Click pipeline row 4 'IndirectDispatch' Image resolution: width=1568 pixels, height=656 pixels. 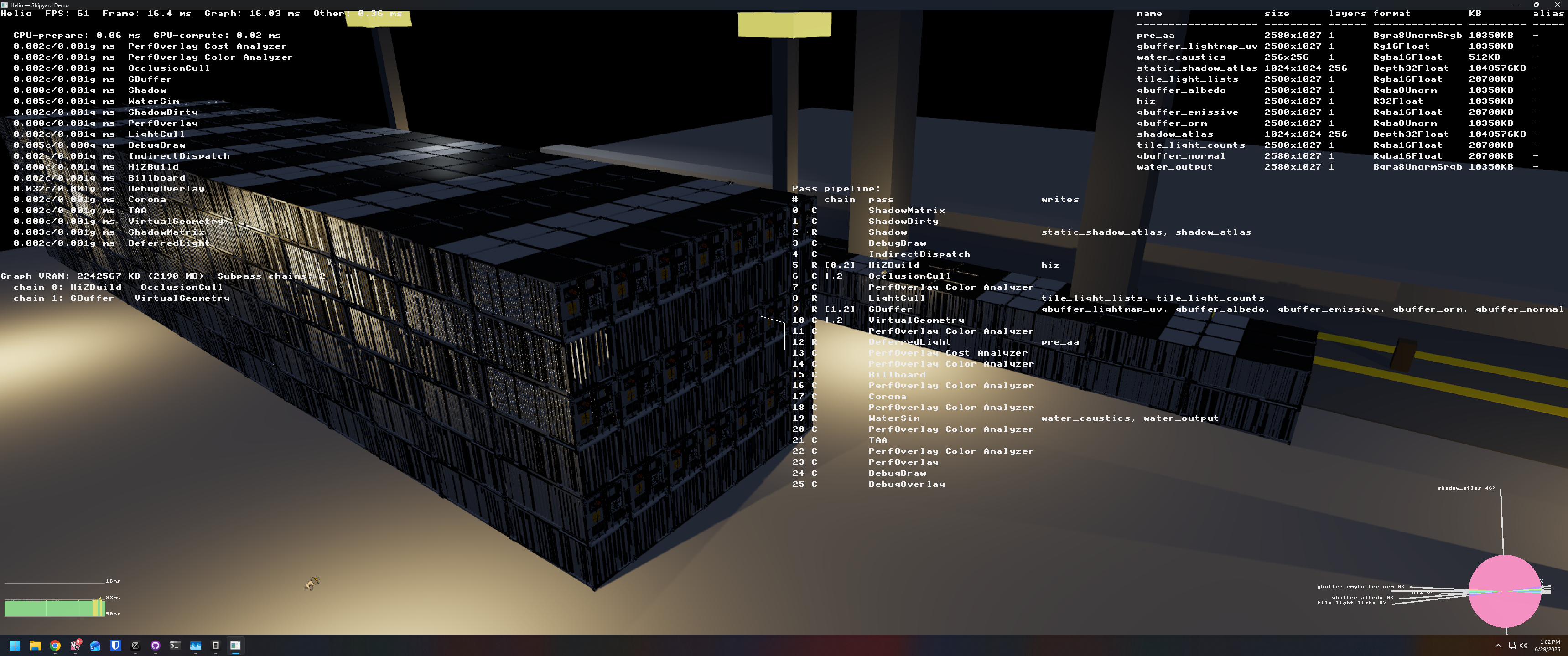[x=882, y=254]
